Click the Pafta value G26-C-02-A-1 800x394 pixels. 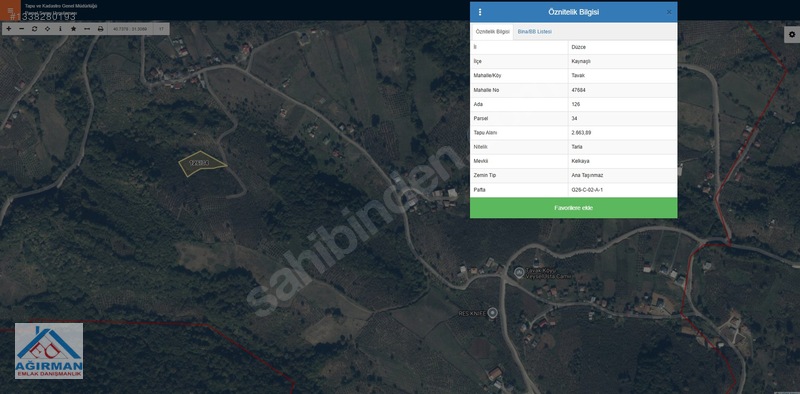pos(622,190)
